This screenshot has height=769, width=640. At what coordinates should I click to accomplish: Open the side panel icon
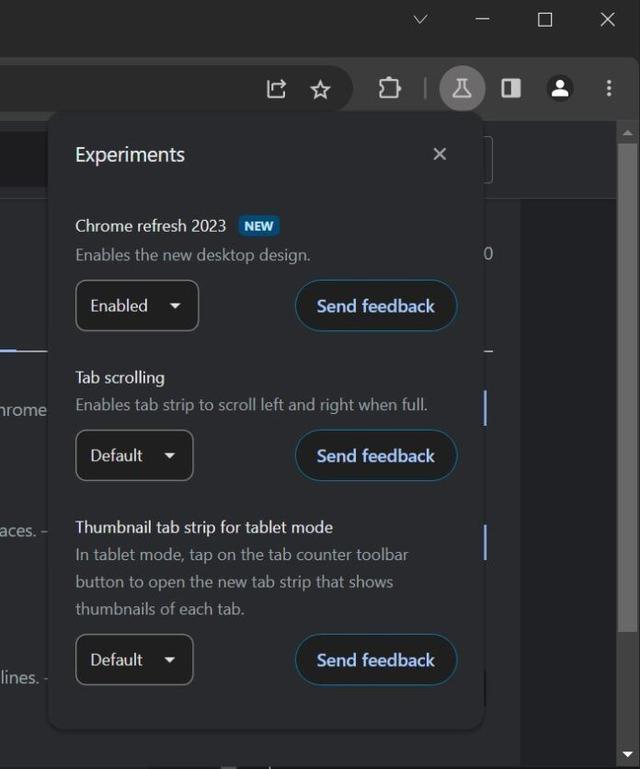click(511, 88)
